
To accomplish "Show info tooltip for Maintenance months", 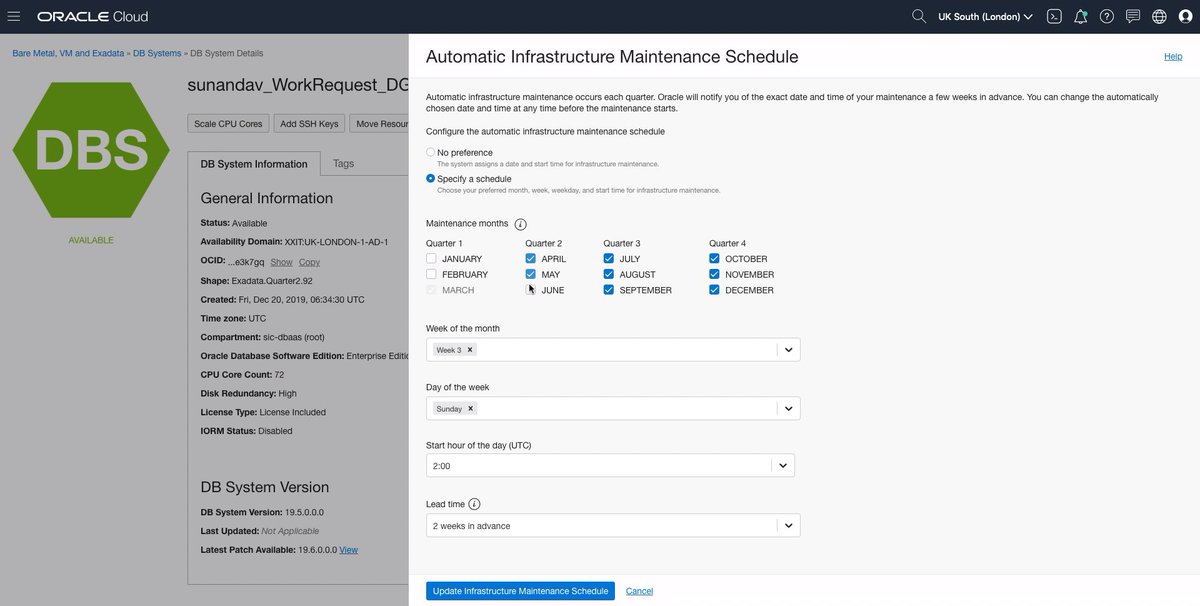I will pos(520,224).
